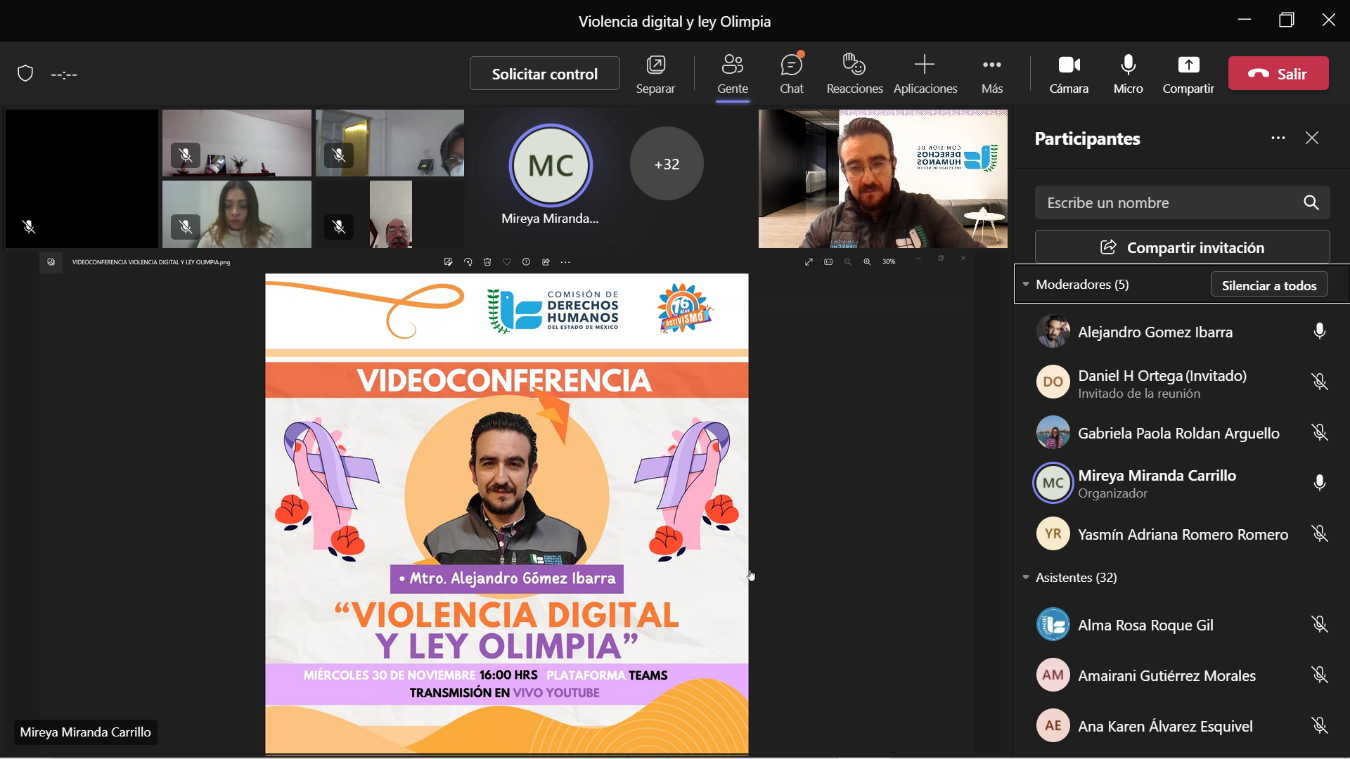Click the Escribe un nombre search field
The width and height of the screenshot is (1350, 759).
coord(1170,202)
